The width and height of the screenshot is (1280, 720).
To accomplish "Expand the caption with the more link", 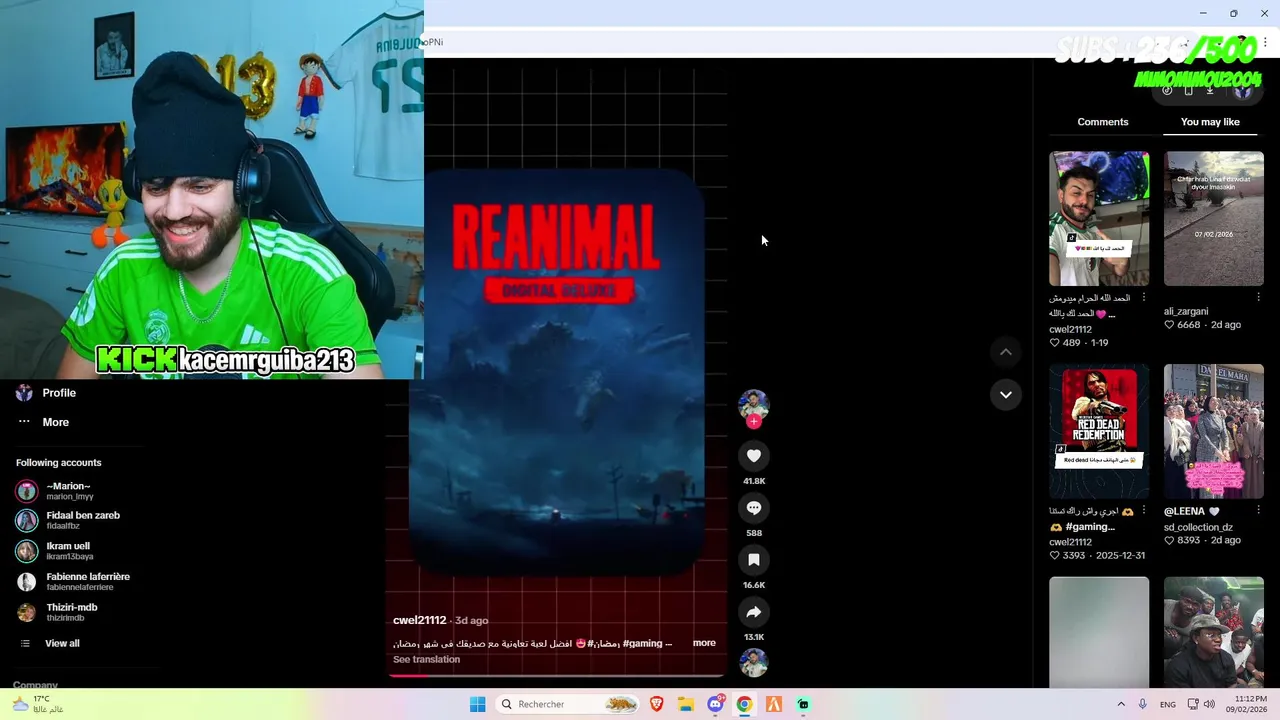I will (x=704, y=643).
